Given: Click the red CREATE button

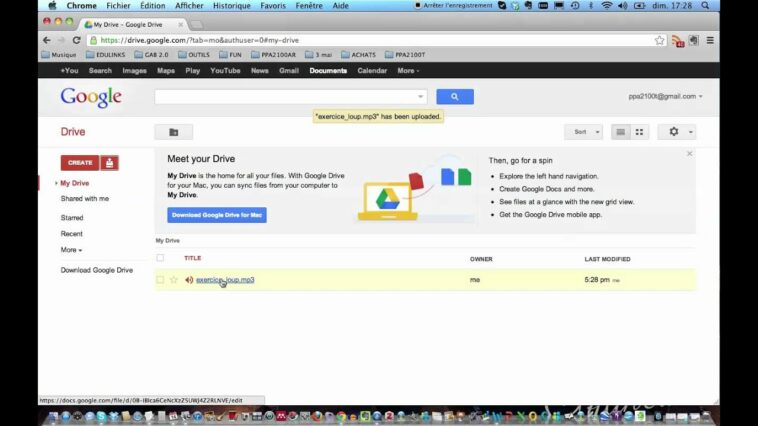Looking at the screenshot, I should 80,163.
